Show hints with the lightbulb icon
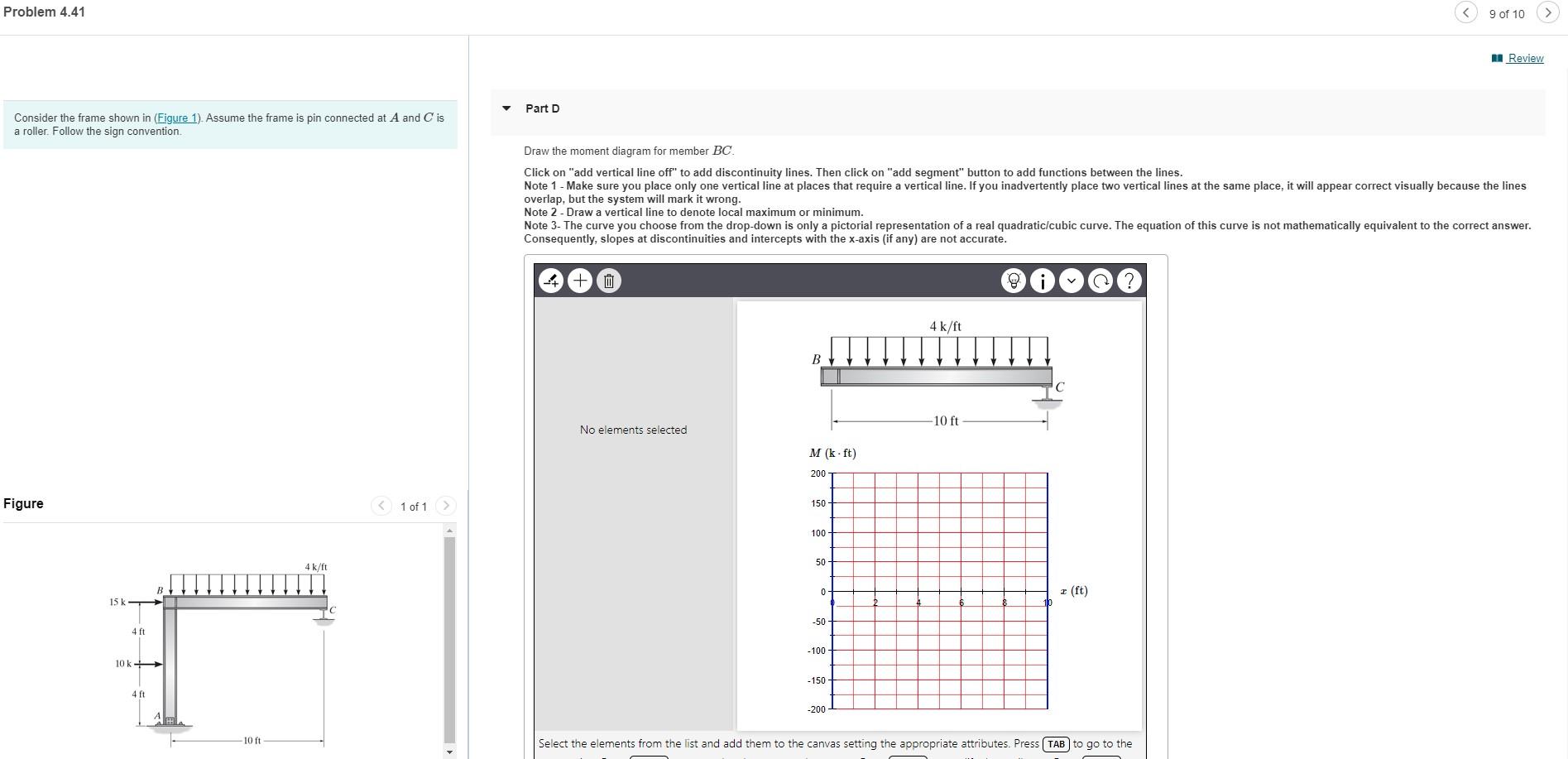The image size is (1568, 759). (x=1014, y=281)
